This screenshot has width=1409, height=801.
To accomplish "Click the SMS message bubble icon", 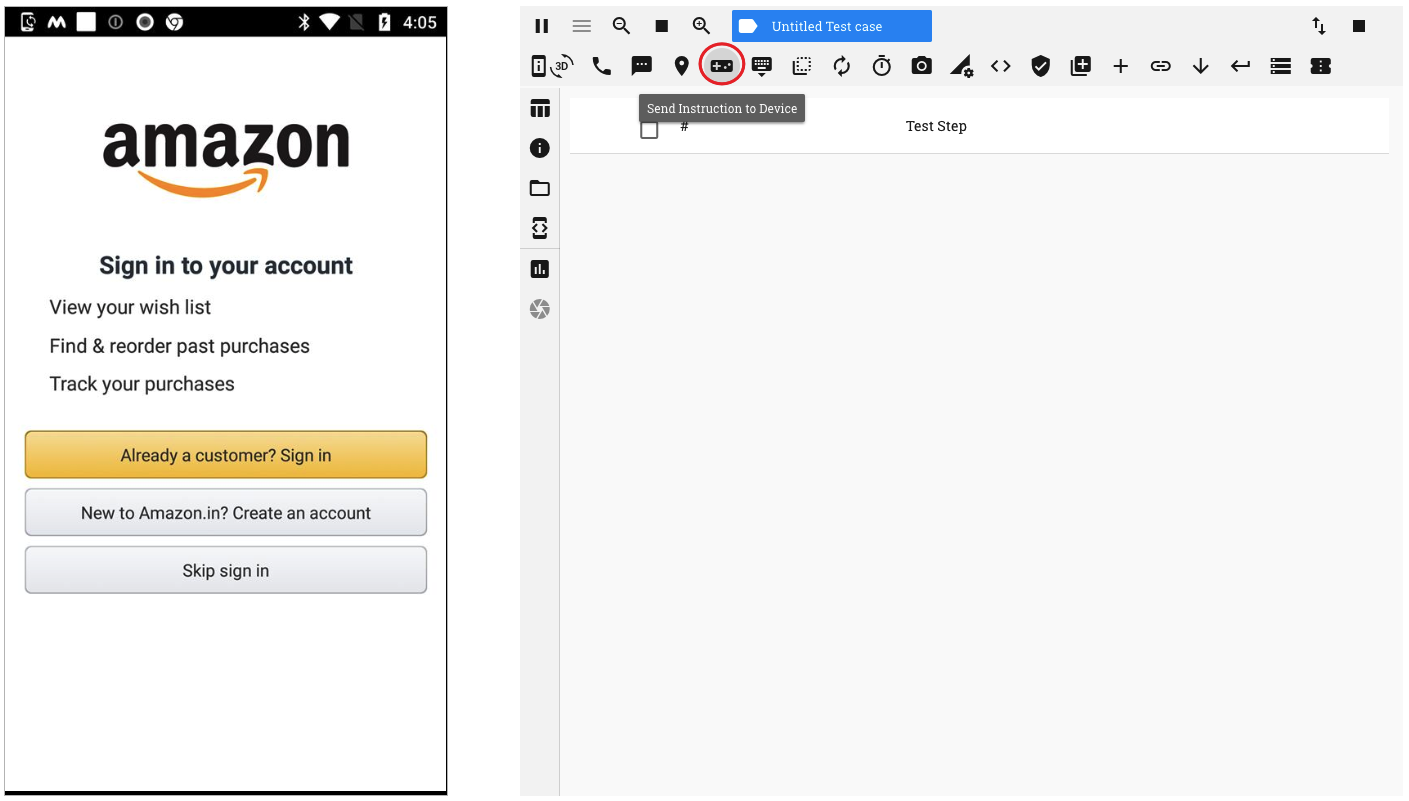I will click(x=641, y=66).
